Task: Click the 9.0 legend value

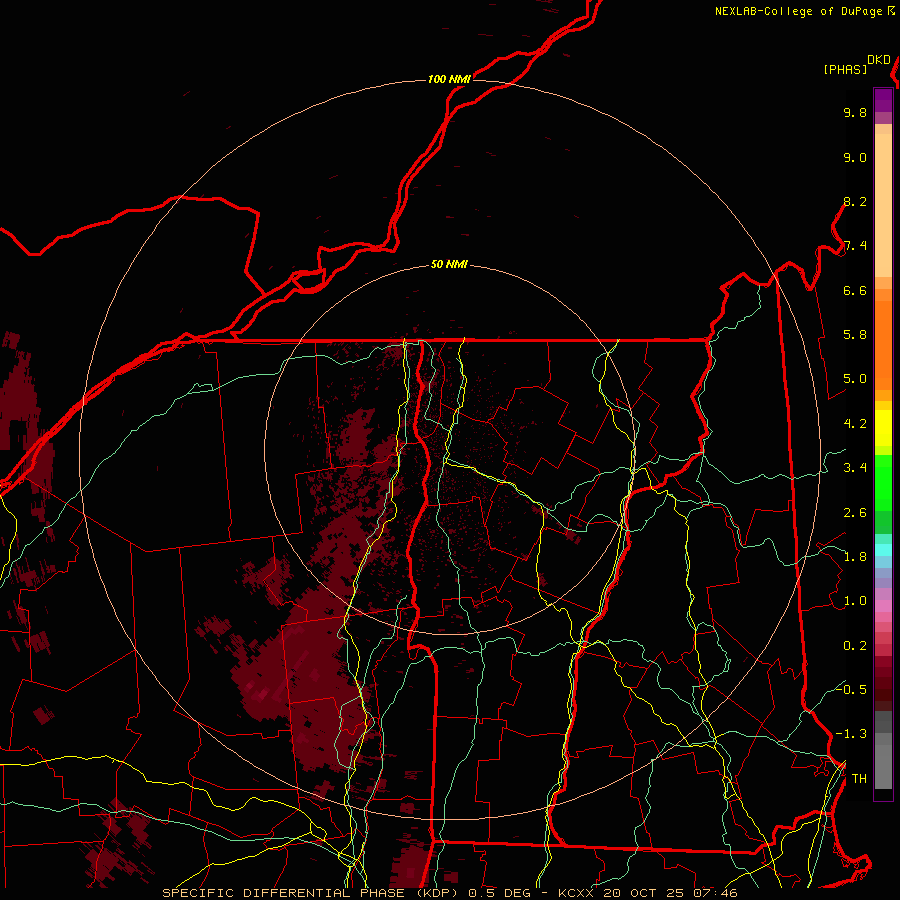Action: coord(855,157)
